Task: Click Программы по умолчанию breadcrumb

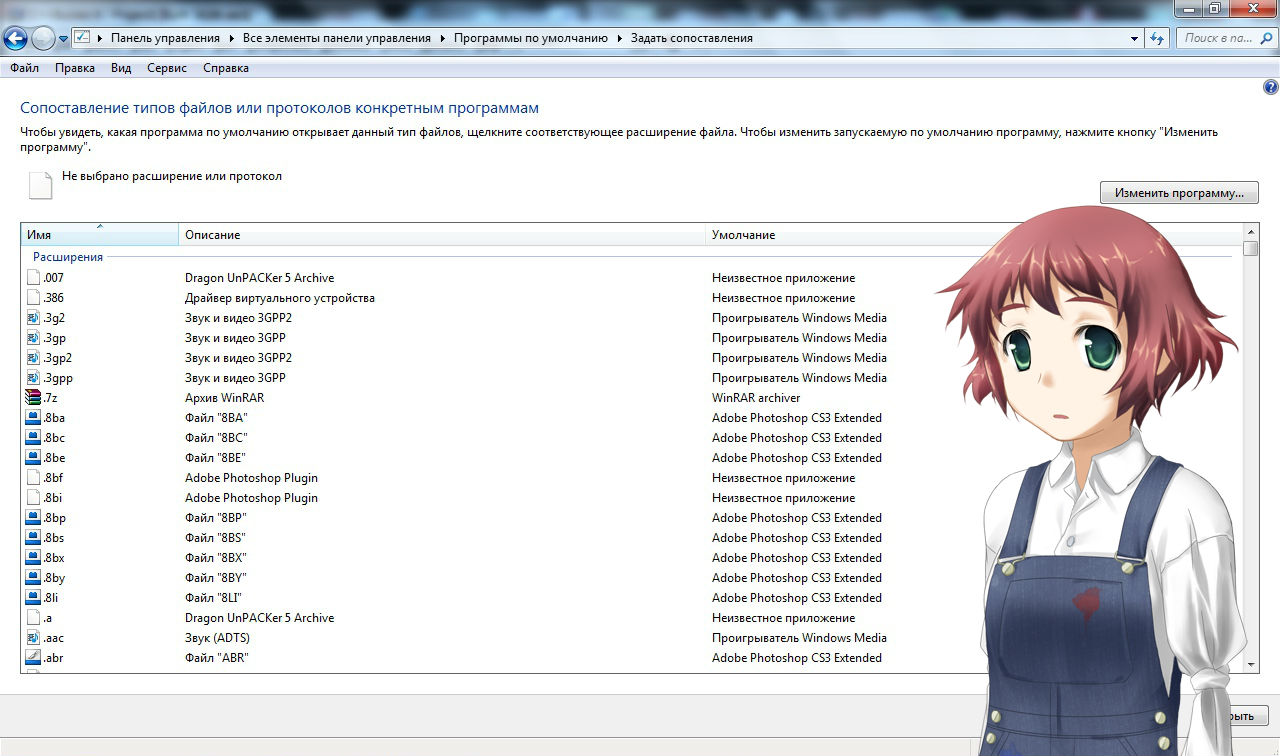Action: tap(531, 38)
